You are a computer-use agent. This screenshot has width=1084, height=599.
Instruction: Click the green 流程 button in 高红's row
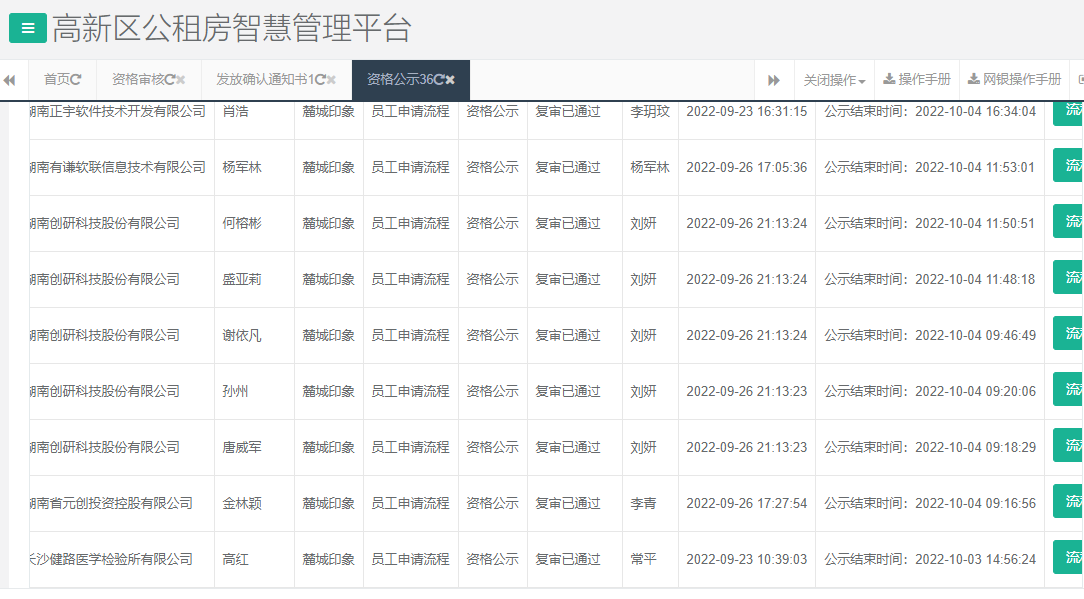(x=1071, y=559)
